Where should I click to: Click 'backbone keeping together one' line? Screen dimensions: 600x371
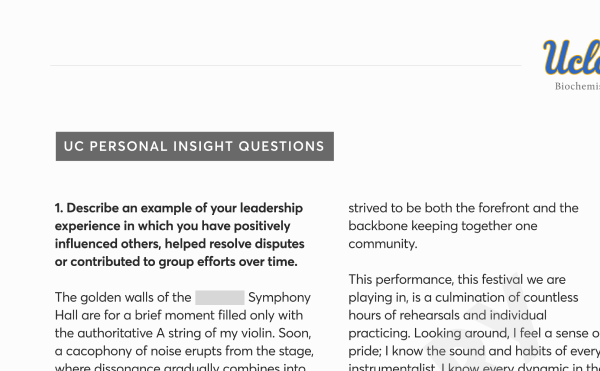pos(443,226)
